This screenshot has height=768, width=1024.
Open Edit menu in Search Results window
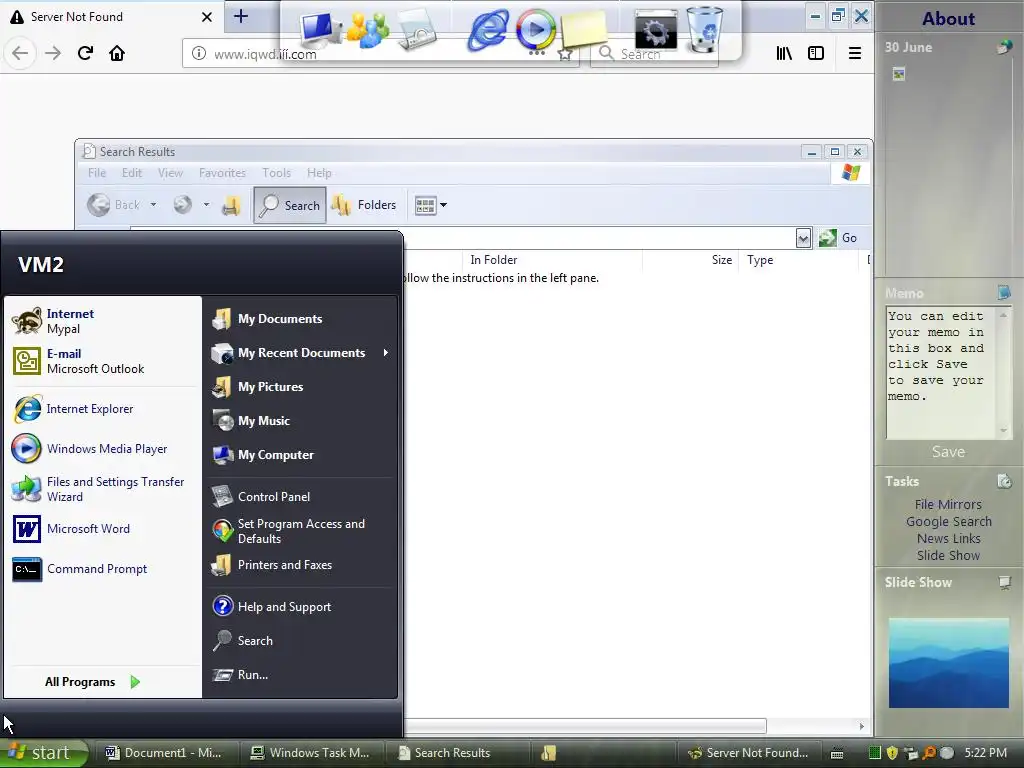point(131,173)
